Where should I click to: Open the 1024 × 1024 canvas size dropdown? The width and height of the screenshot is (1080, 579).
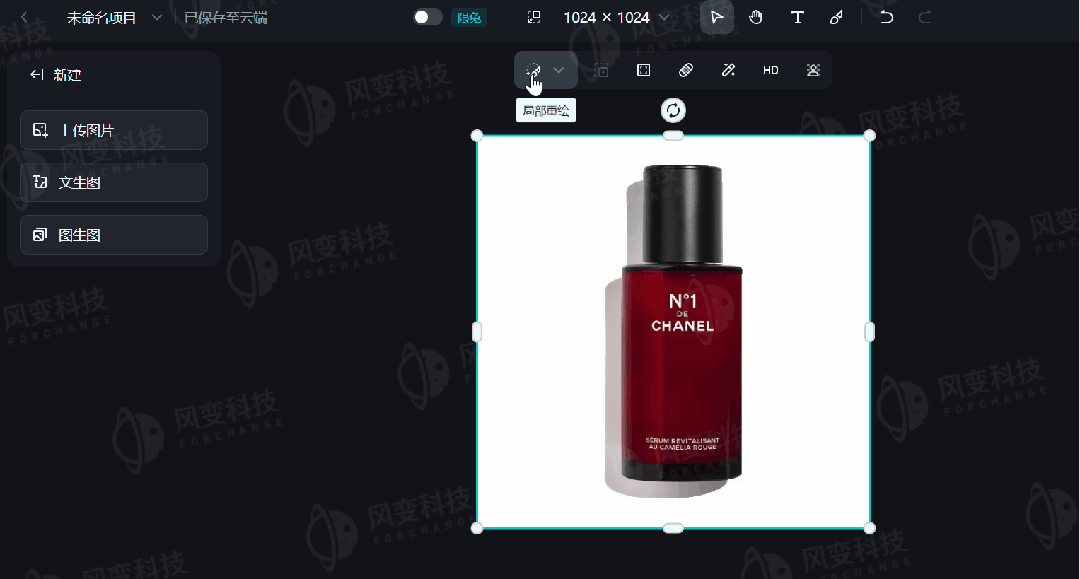click(x=616, y=17)
